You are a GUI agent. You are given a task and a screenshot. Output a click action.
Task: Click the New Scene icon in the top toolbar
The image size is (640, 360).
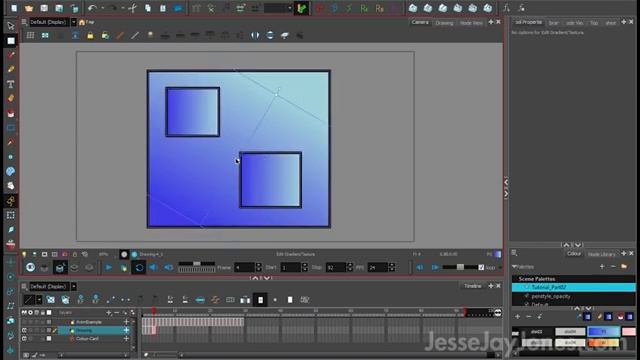pos(14,8)
